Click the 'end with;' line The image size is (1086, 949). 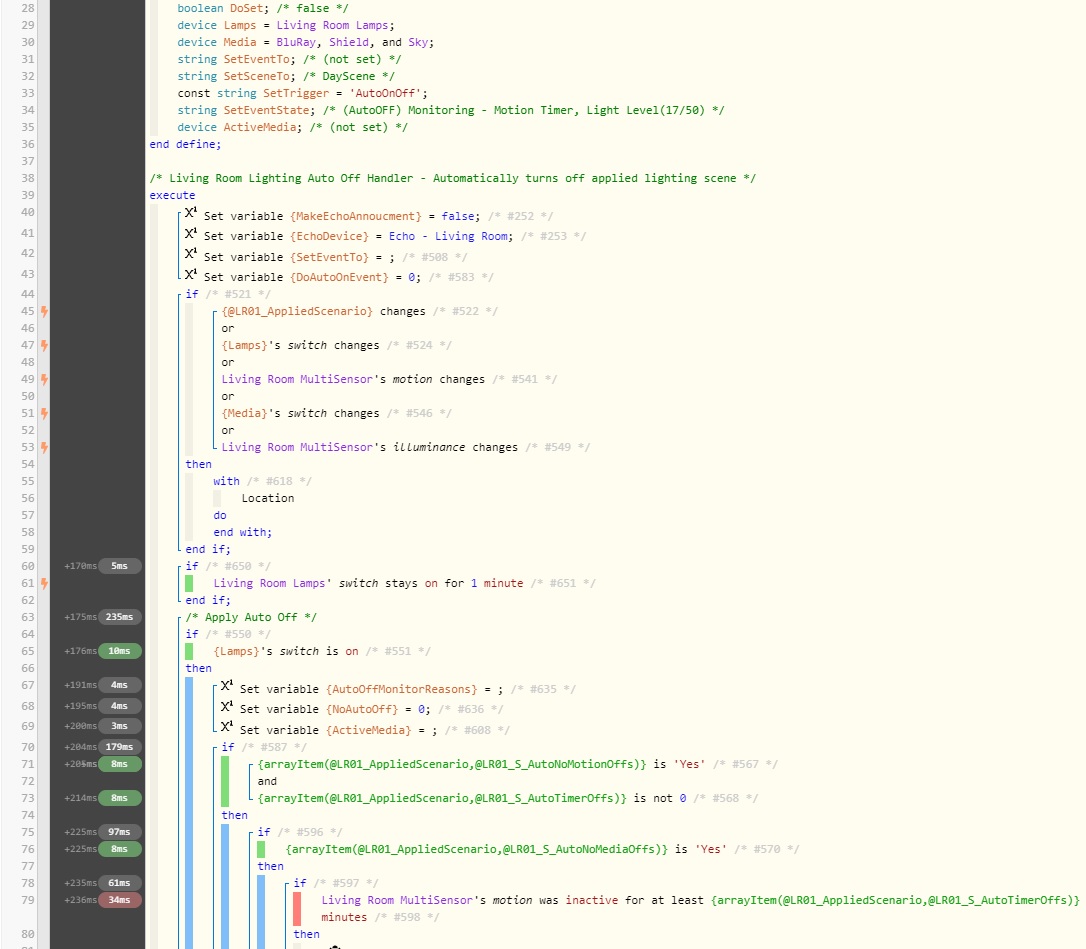tap(242, 532)
